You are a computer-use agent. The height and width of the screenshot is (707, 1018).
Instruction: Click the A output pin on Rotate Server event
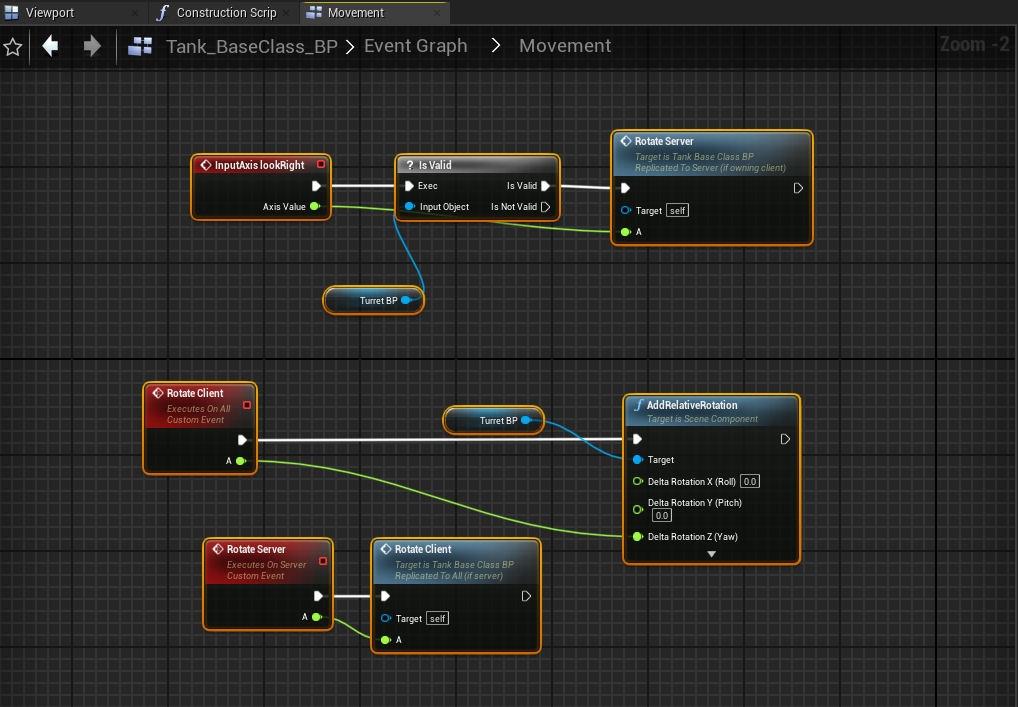click(316, 617)
